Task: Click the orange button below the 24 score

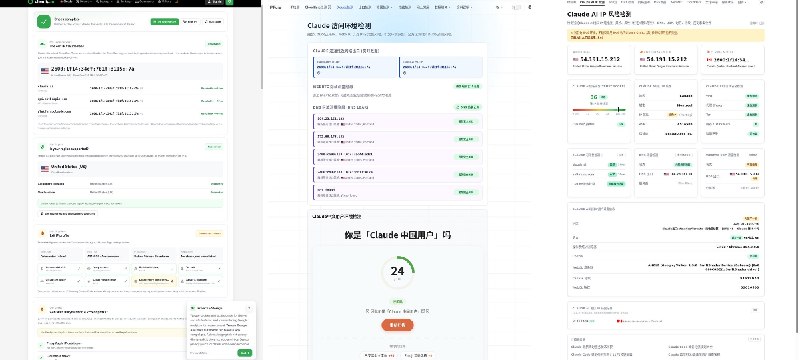Action: [397, 325]
